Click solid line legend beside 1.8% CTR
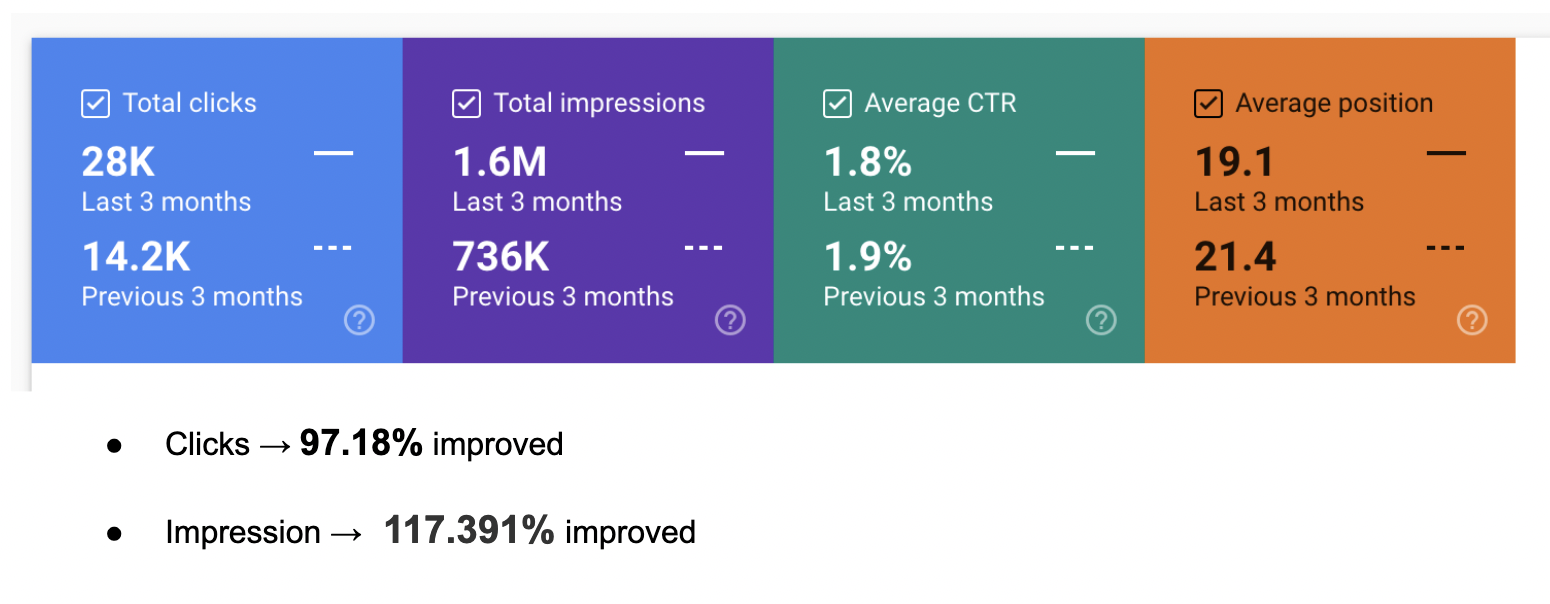This screenshot has height=604, width=1550. [1075, 153]
